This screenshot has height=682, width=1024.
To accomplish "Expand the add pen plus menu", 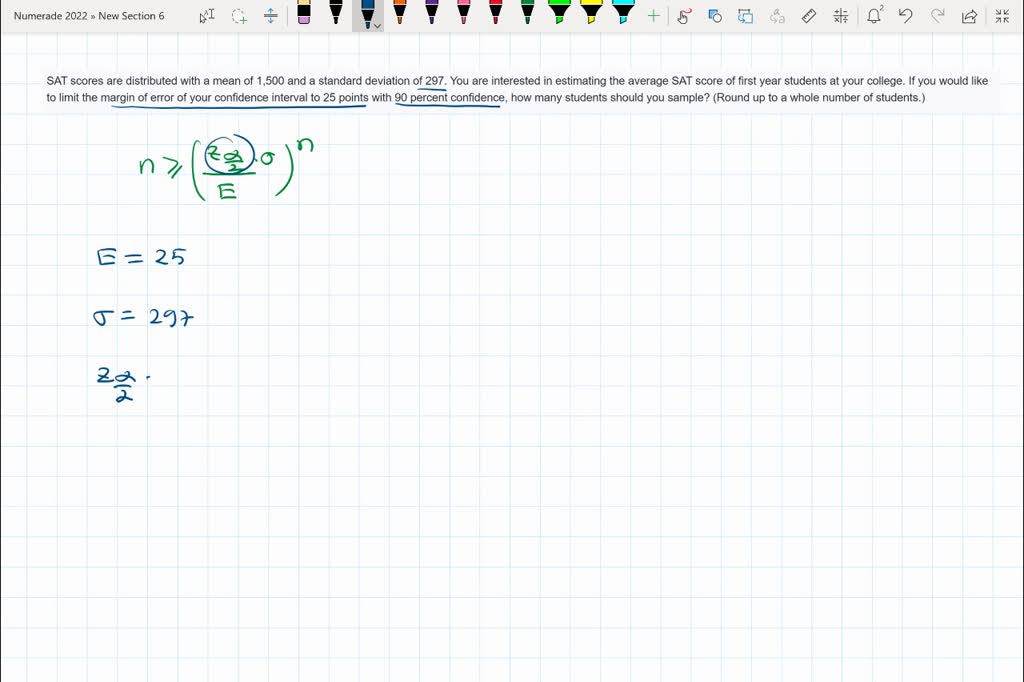I will [653, 16].
